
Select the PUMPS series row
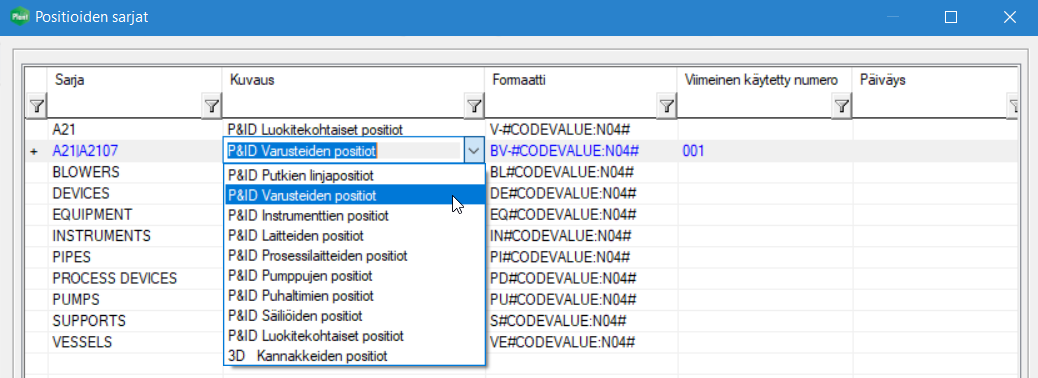[x=135, y=299]
